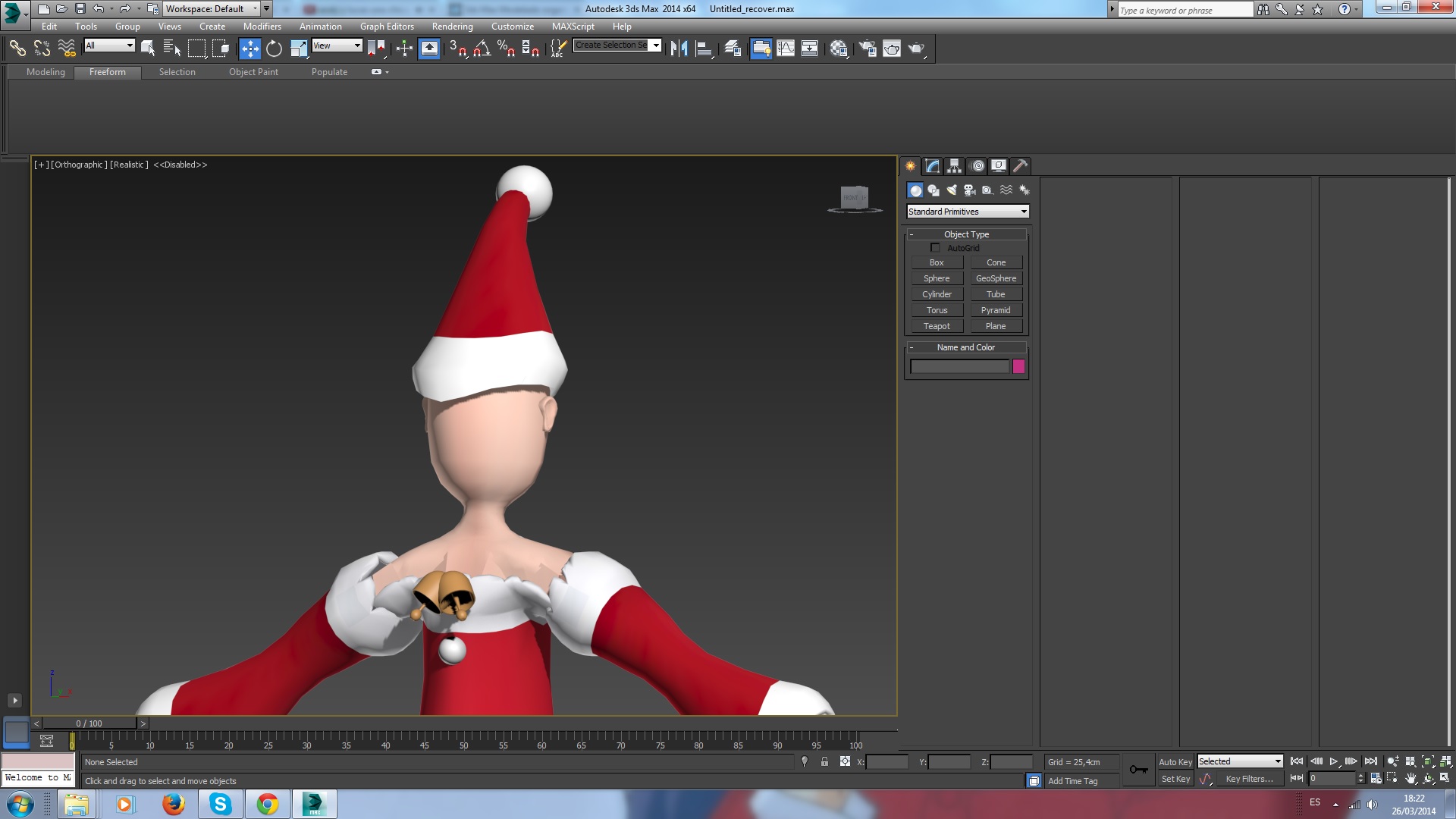Click the Mirror tool icon
The image size is (1456, 819).
coord(679,49)
